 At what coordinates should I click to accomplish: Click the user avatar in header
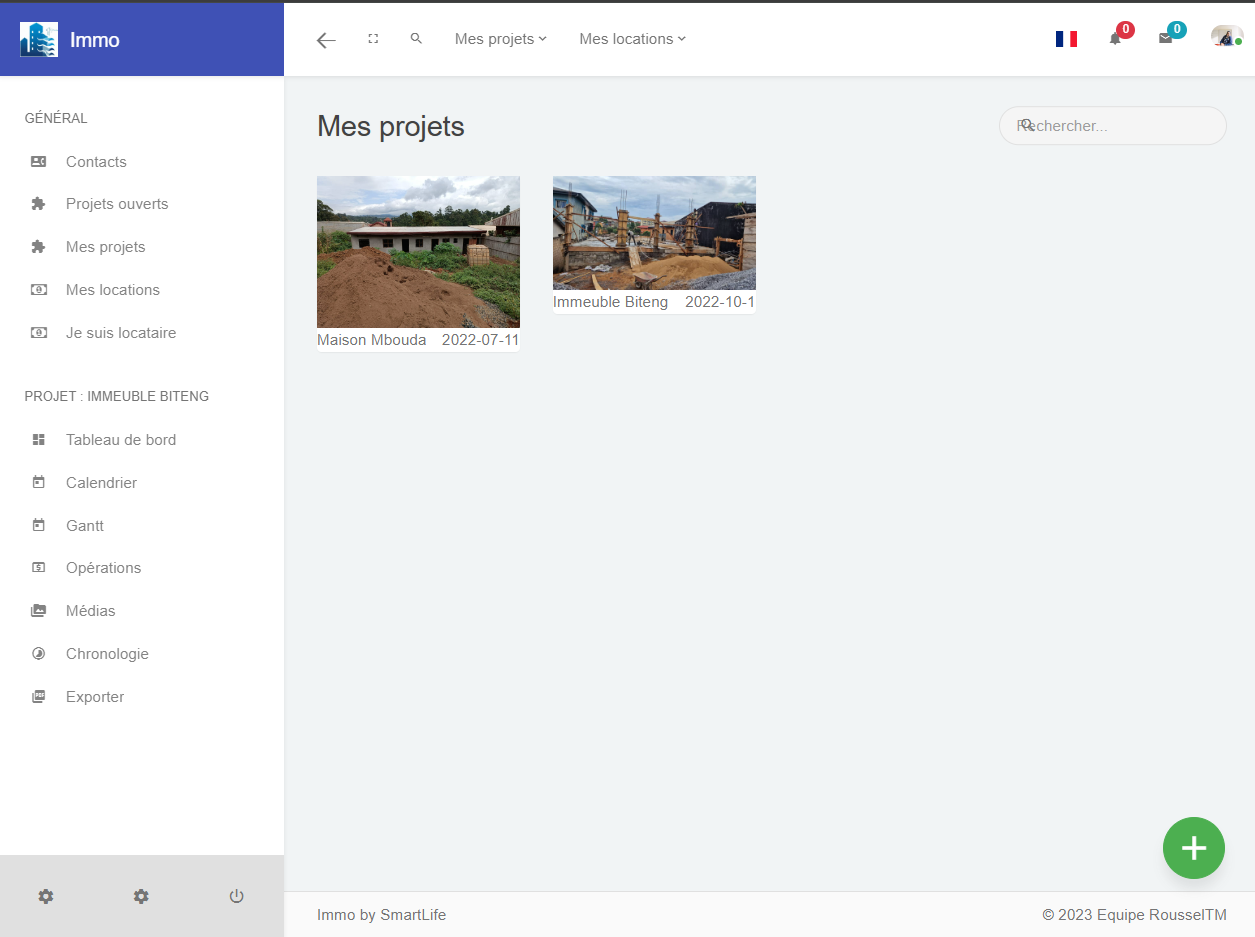click(1225, 38)
